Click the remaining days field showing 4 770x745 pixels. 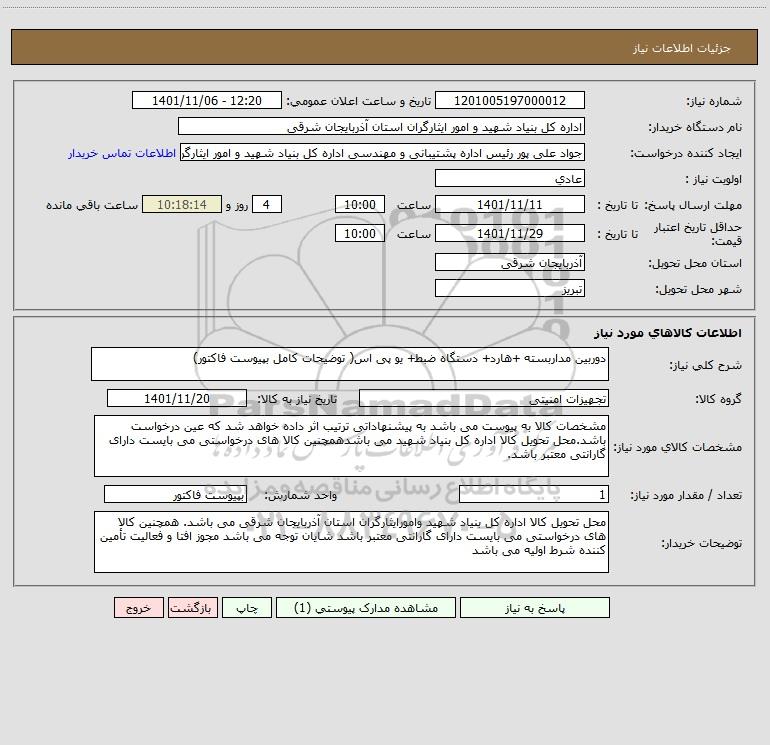click(267, 205)
